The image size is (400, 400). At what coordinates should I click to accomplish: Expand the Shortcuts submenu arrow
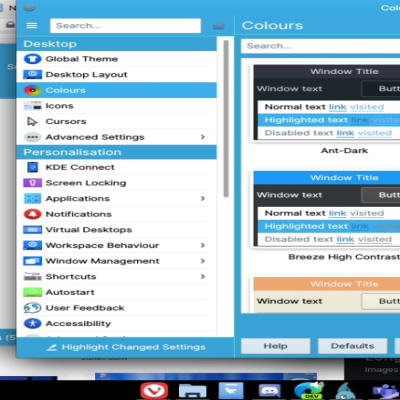click(203, 277)
